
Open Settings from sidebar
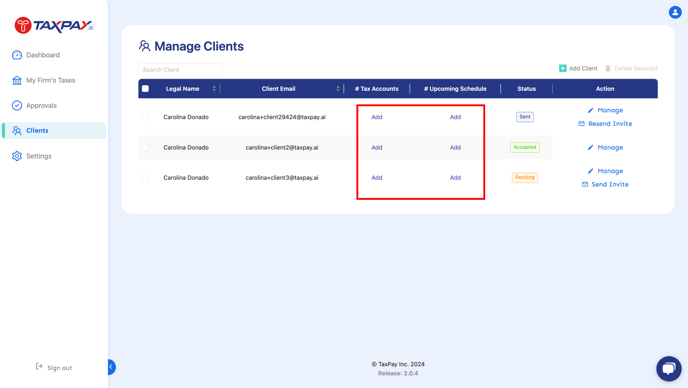(x=39, y=156)
